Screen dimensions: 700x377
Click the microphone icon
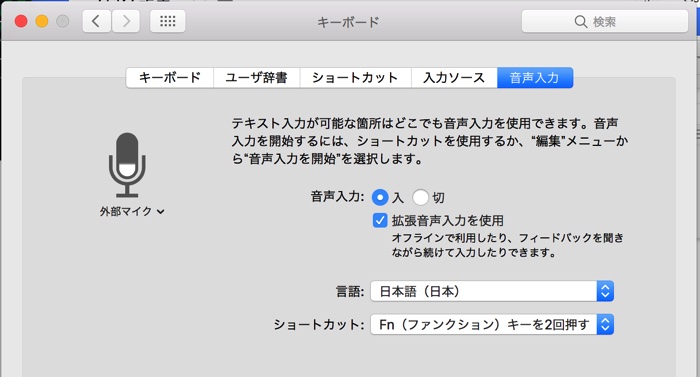click(x=127, y=165)
